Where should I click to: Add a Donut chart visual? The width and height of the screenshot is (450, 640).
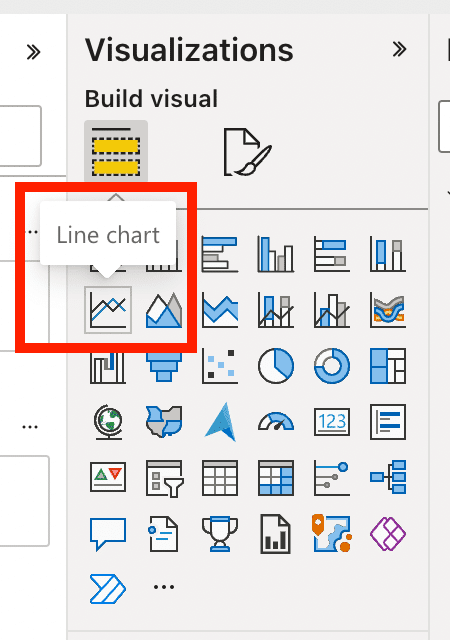(332, 366)
